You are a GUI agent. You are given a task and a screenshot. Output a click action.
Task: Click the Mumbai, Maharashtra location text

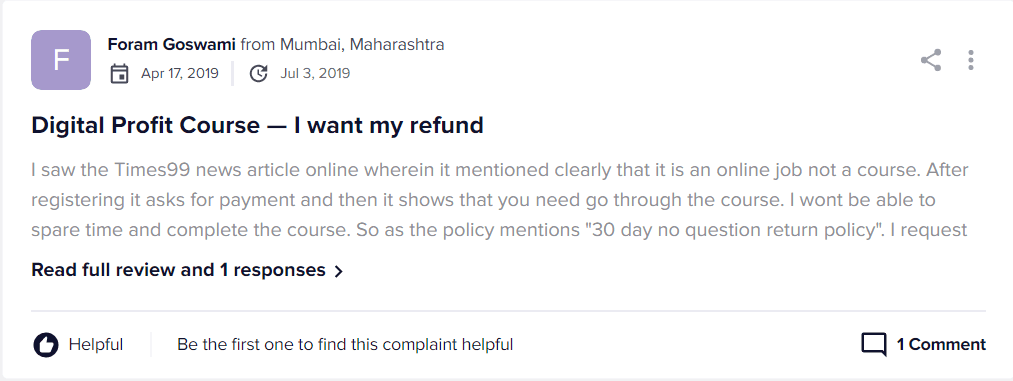[362, 45]
